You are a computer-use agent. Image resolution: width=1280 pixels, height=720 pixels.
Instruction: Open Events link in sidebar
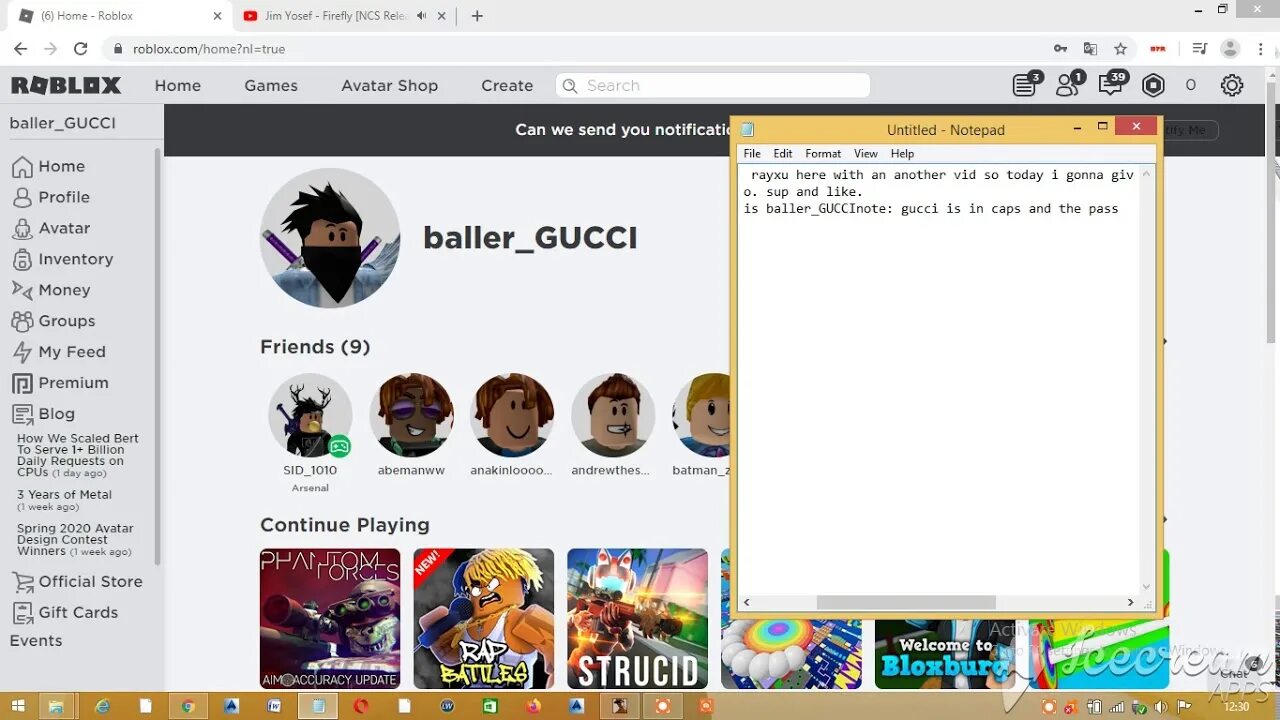[x=36, y=641]
